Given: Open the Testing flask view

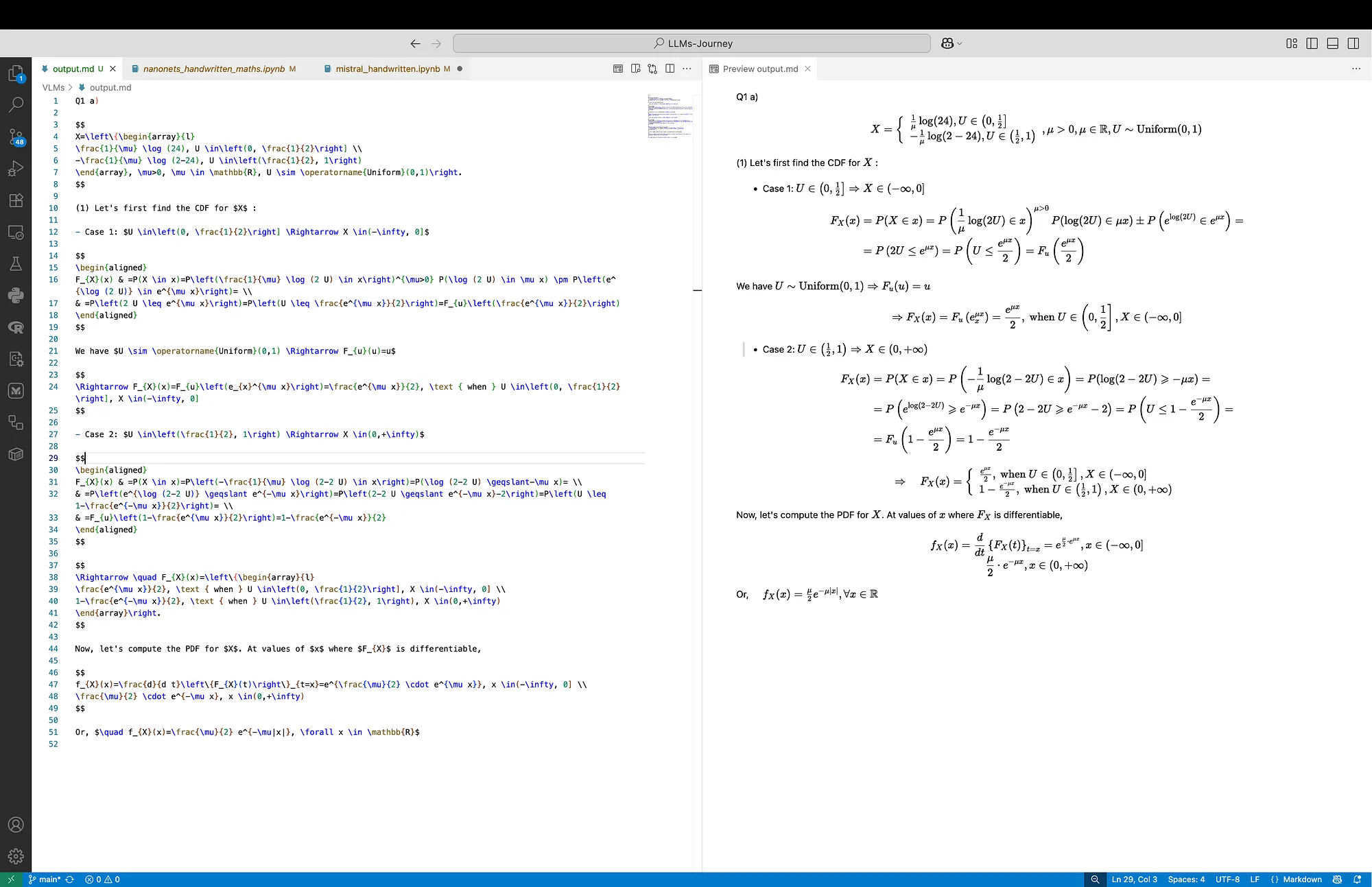Looking at the screenshot, I should pyautogui.click(x=16, y=263).
